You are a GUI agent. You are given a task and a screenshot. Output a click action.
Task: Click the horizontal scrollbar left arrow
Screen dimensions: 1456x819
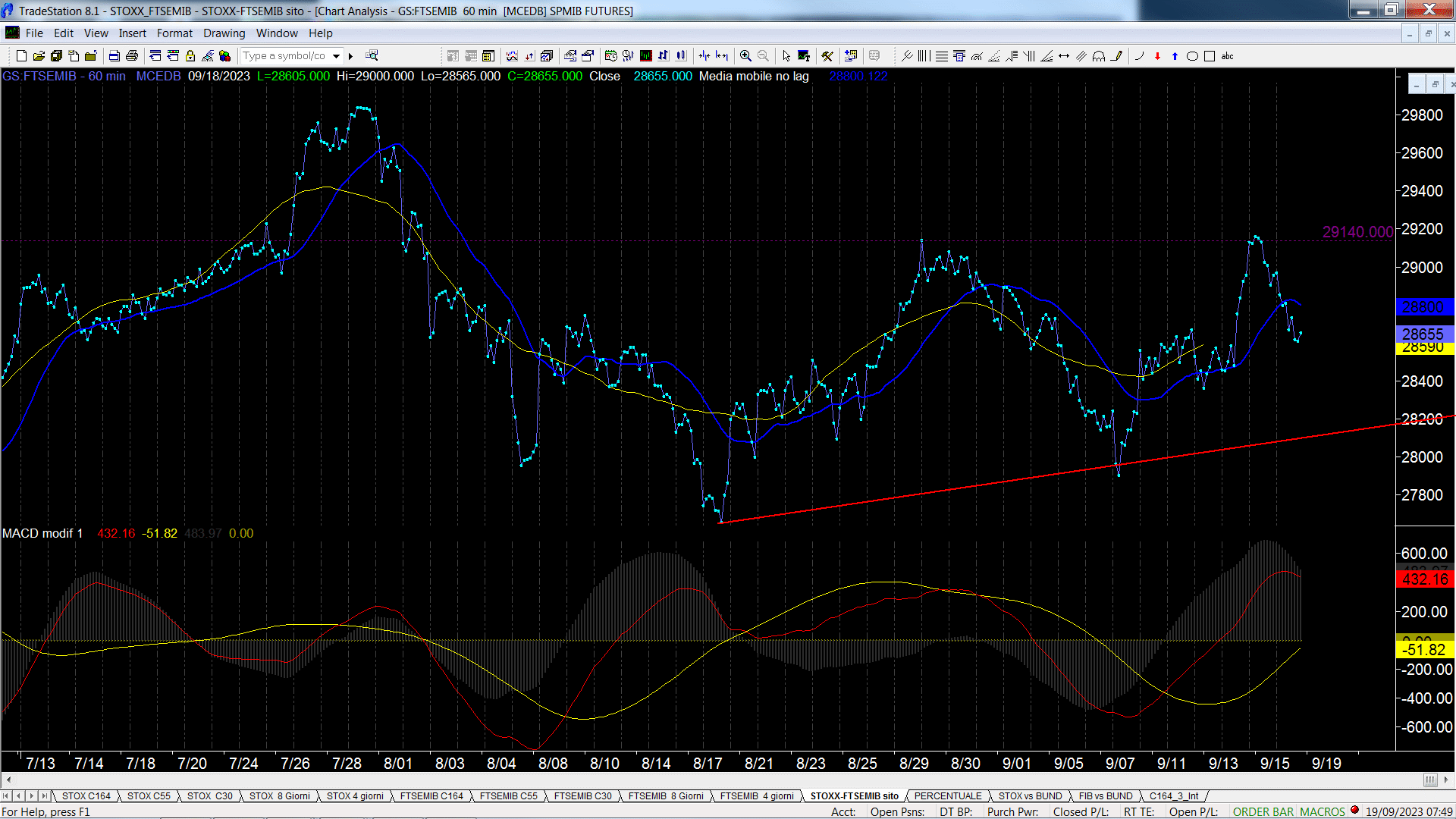[8, 780]
